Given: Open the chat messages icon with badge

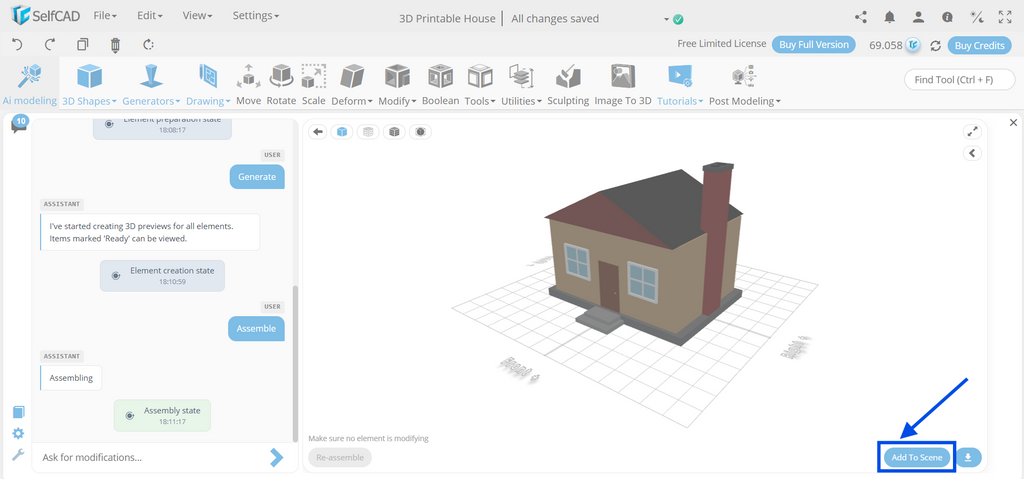Looking at the screenshot, I should (x=19, y=124).
